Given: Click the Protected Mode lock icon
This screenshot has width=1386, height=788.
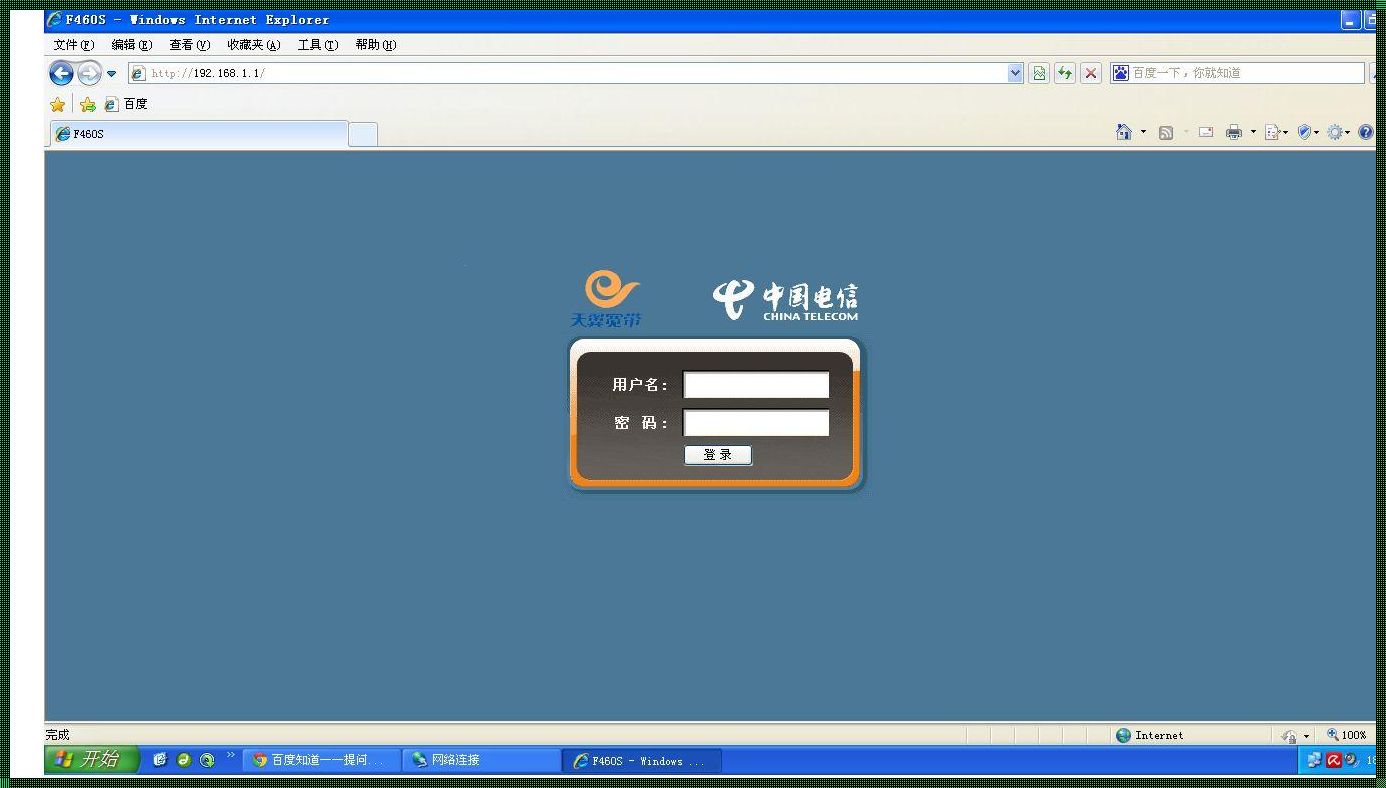Looking at the screenshot, I should click(x=1290, y=735).
